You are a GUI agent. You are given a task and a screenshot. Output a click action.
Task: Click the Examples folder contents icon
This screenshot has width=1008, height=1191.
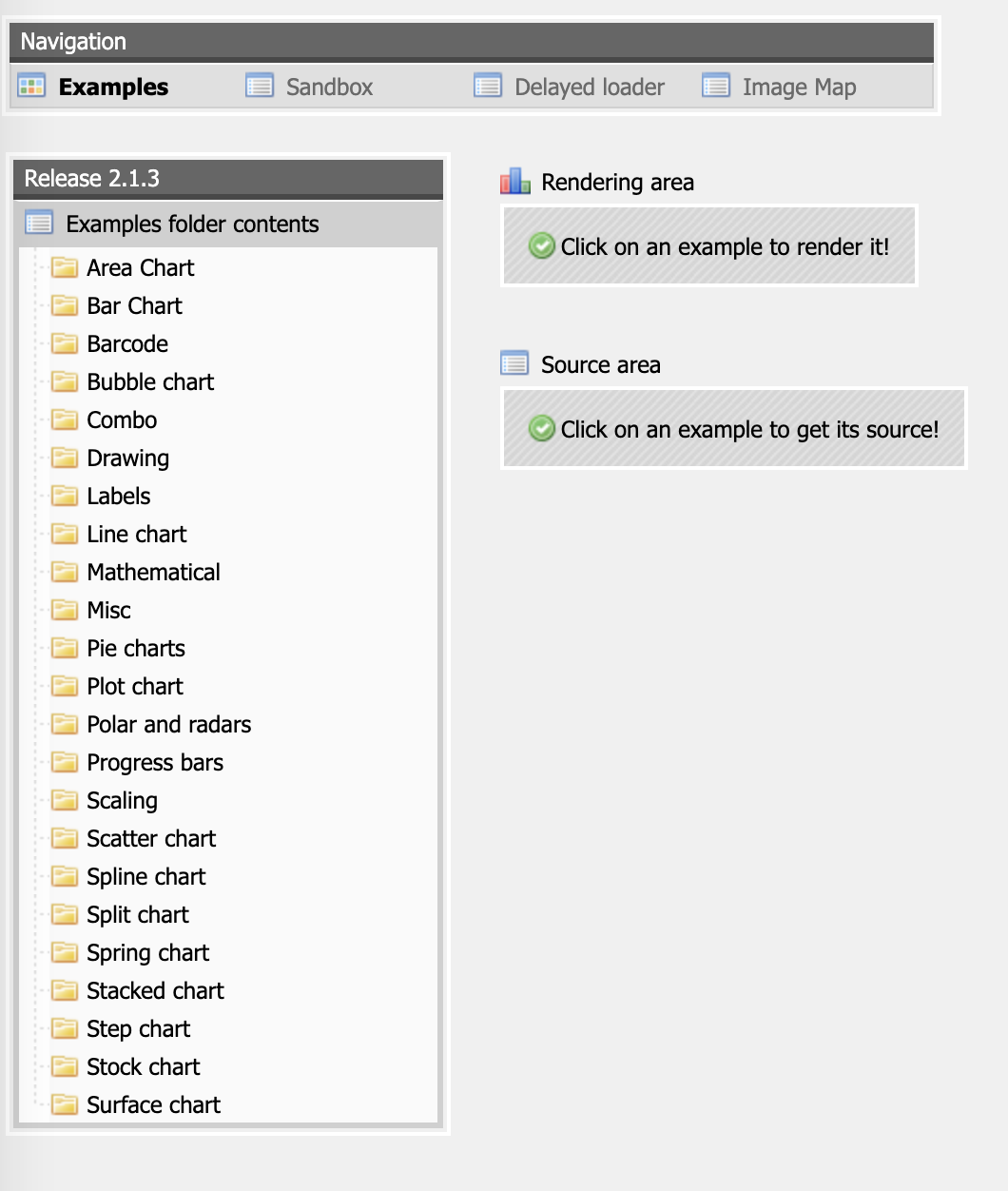pos(40,224)
